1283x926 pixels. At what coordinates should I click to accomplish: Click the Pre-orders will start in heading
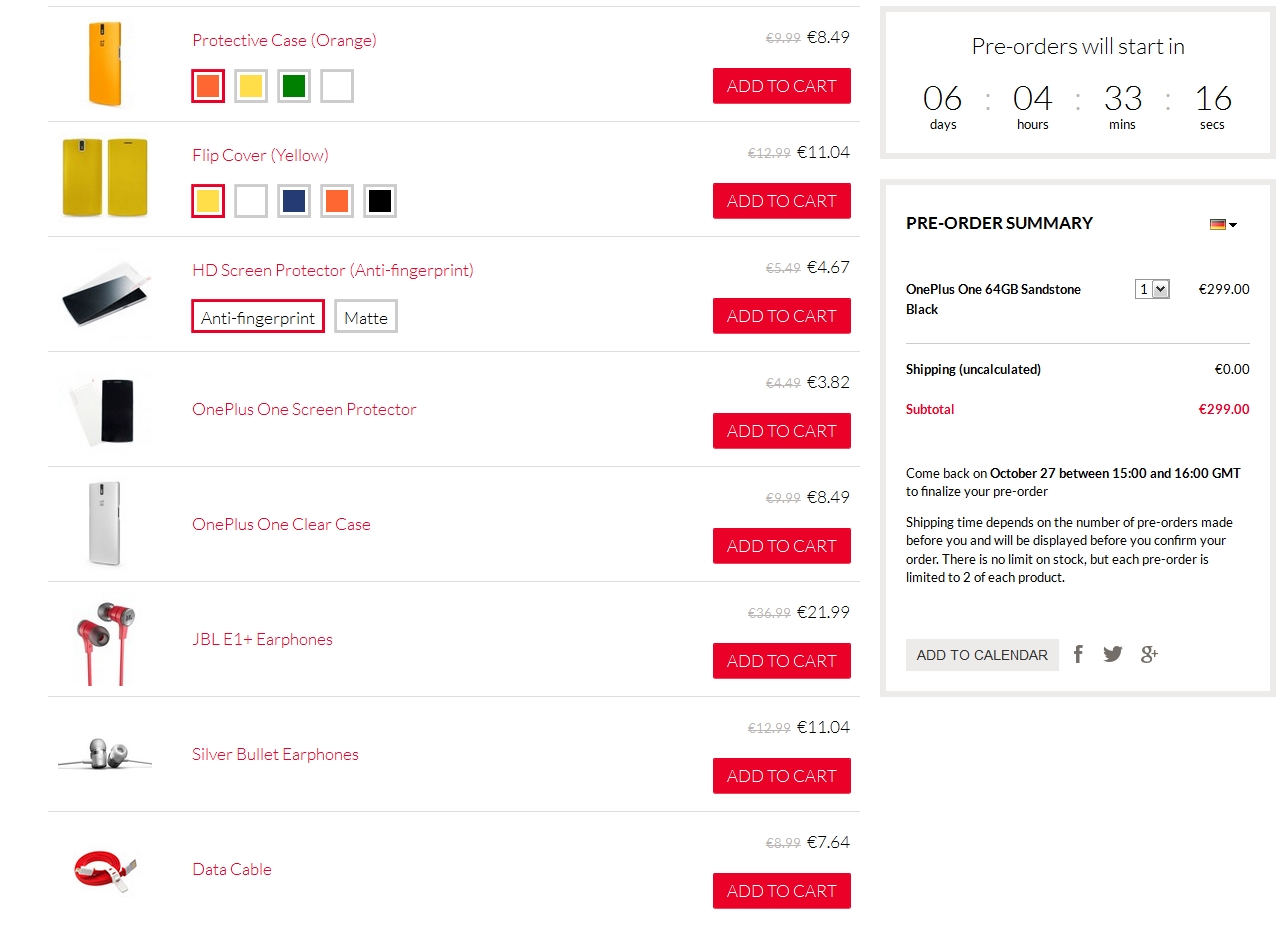coord(1078,46)
